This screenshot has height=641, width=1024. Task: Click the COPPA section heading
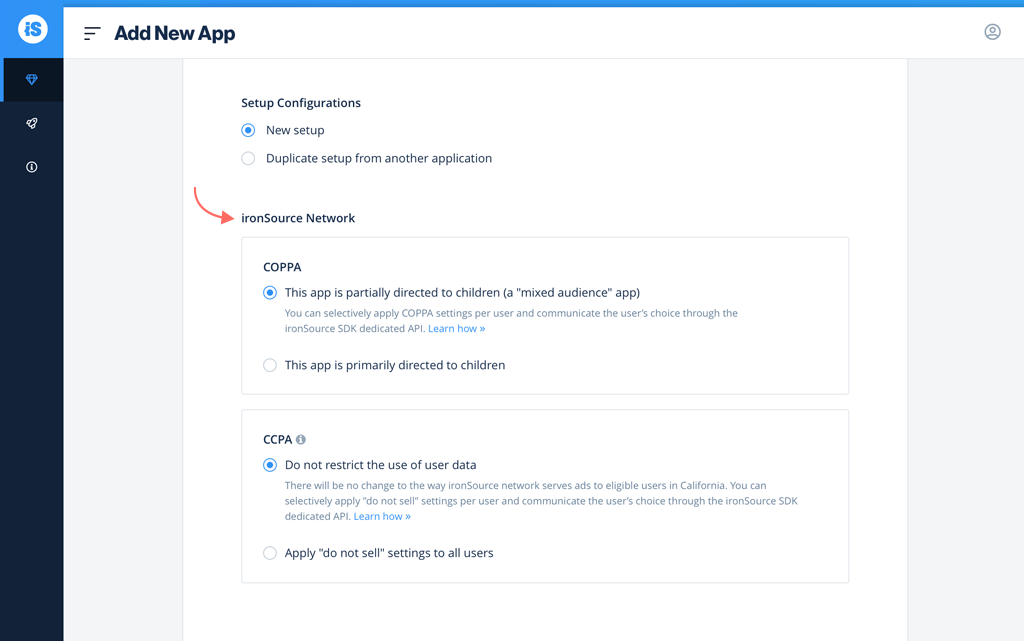[282, 267]
